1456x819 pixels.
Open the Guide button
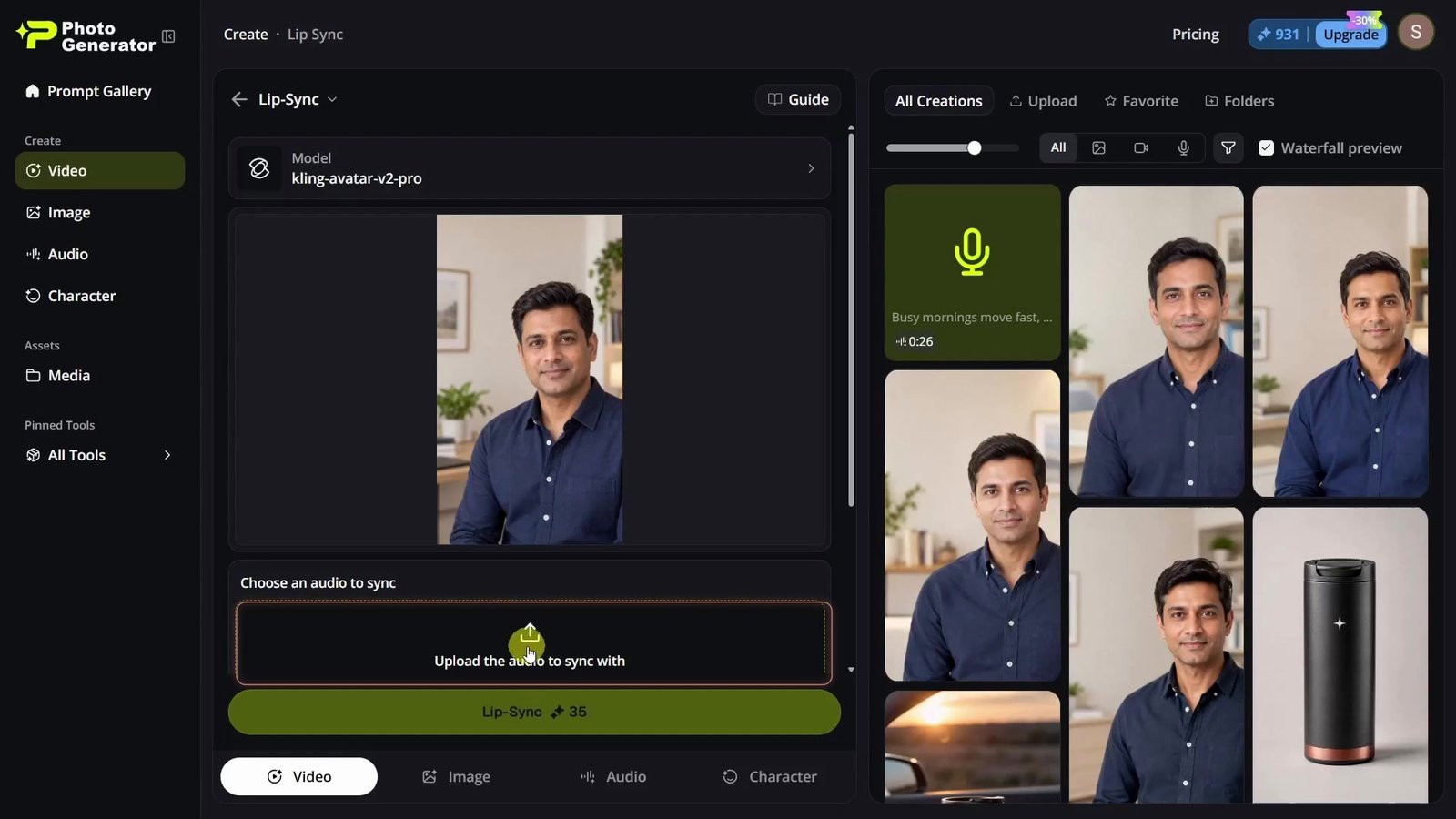tap(798, 99)
